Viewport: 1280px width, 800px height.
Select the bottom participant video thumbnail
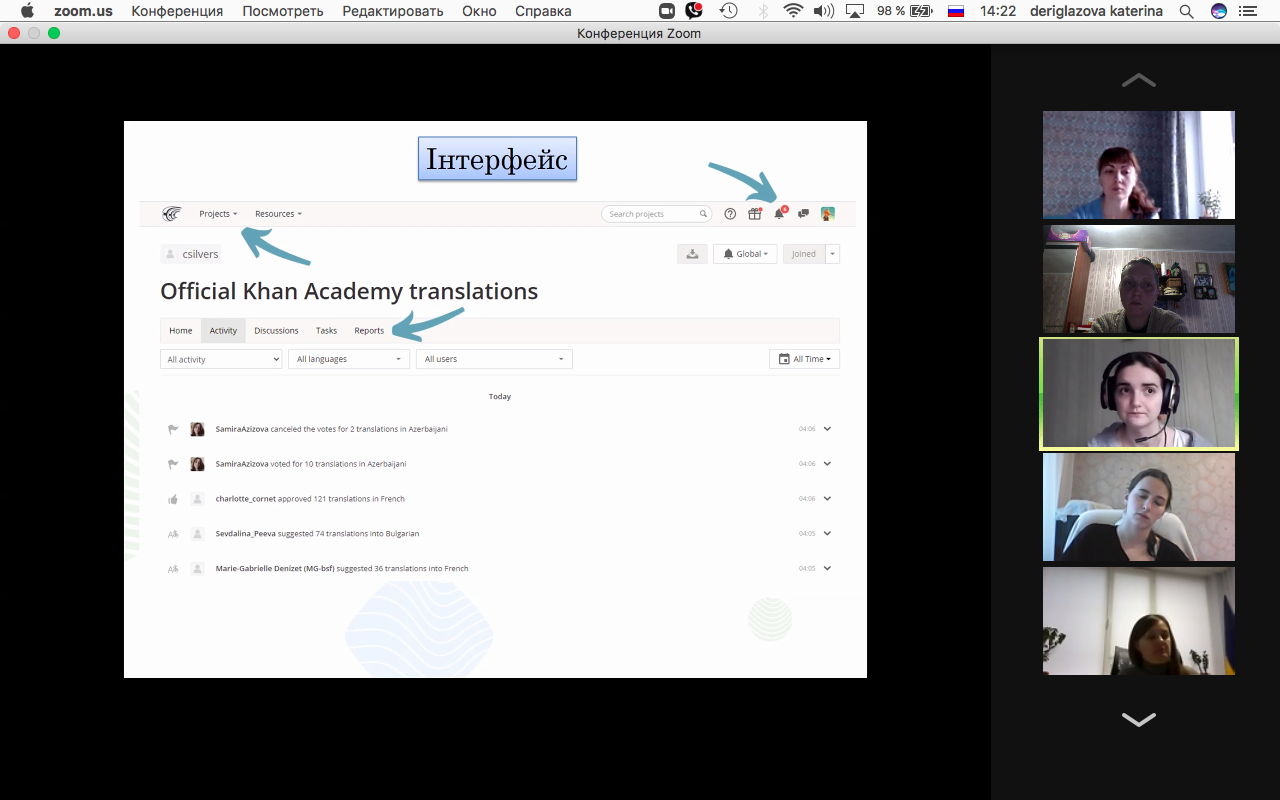point(1139,621)
